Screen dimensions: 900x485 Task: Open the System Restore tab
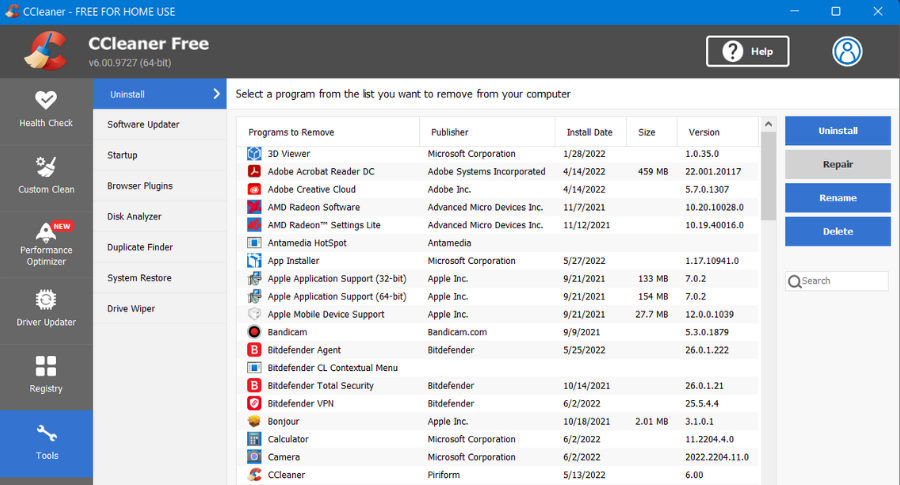point(160,278)
